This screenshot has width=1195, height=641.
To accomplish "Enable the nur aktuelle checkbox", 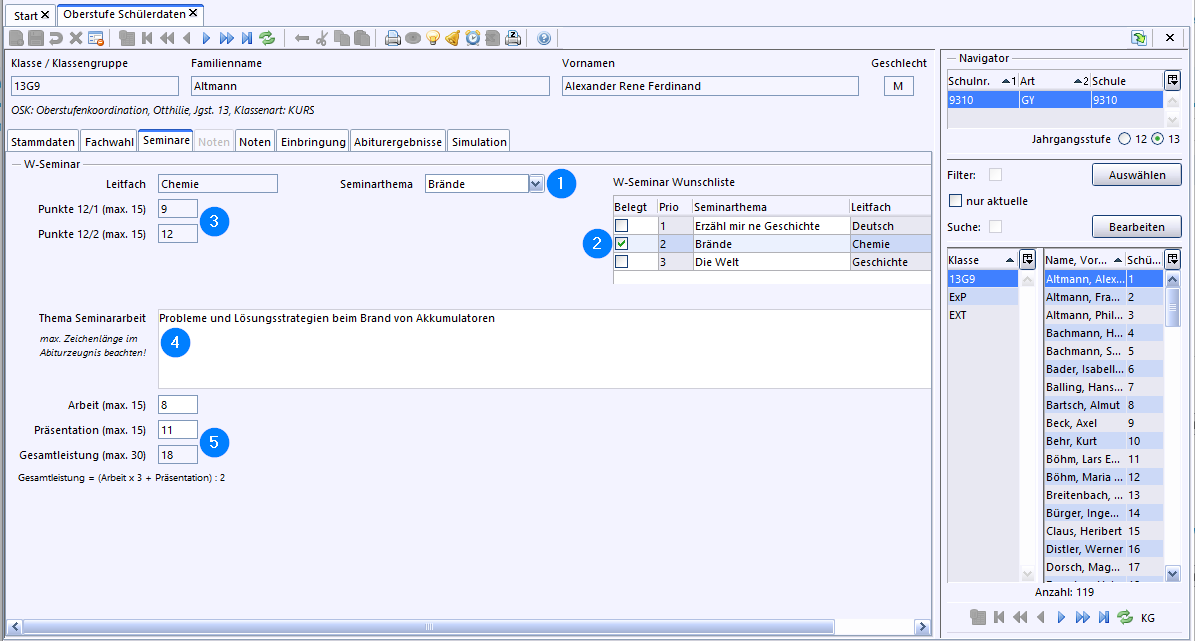I will 955,200.
